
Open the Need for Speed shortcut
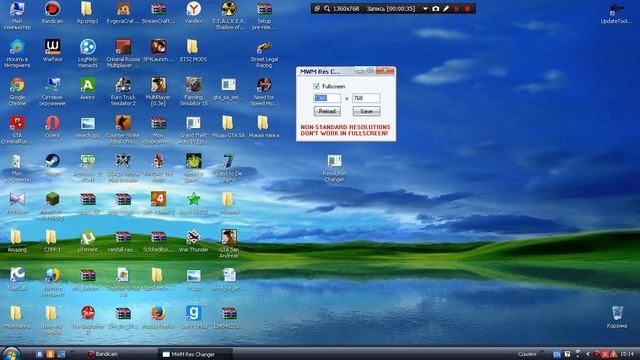pyautogui.click(x=264, y=92)
